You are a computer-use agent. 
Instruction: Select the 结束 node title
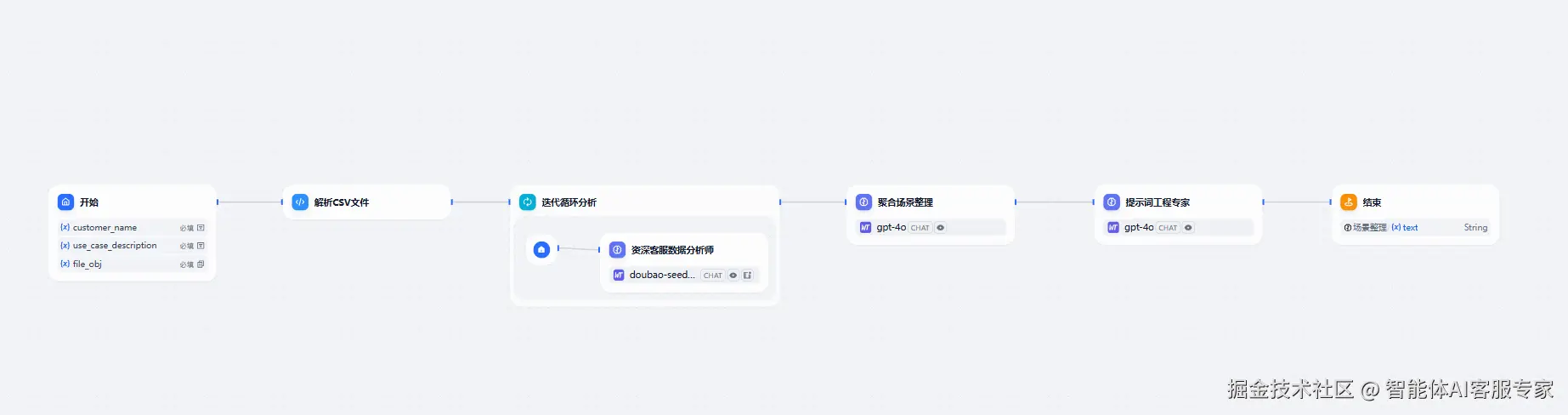click(1372, 202)
